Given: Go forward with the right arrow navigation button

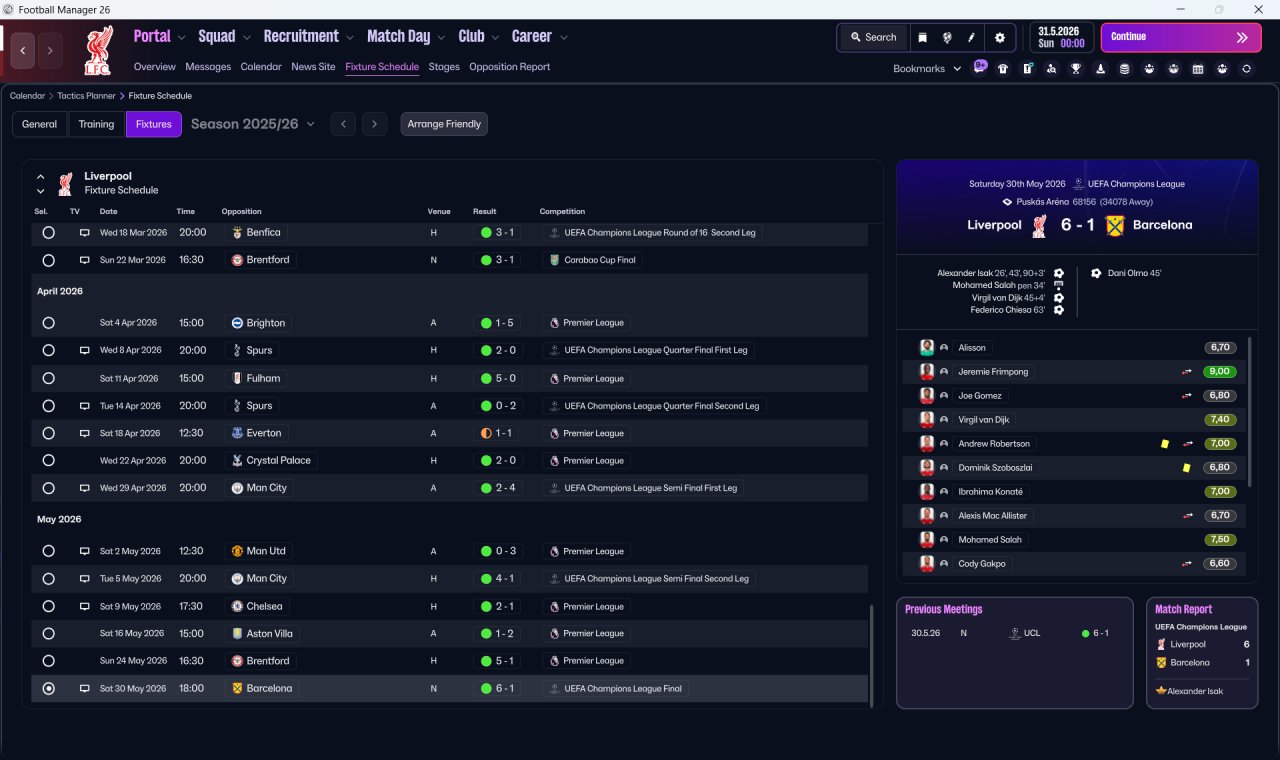Looking at the screenshot, I should pos(50,50).
